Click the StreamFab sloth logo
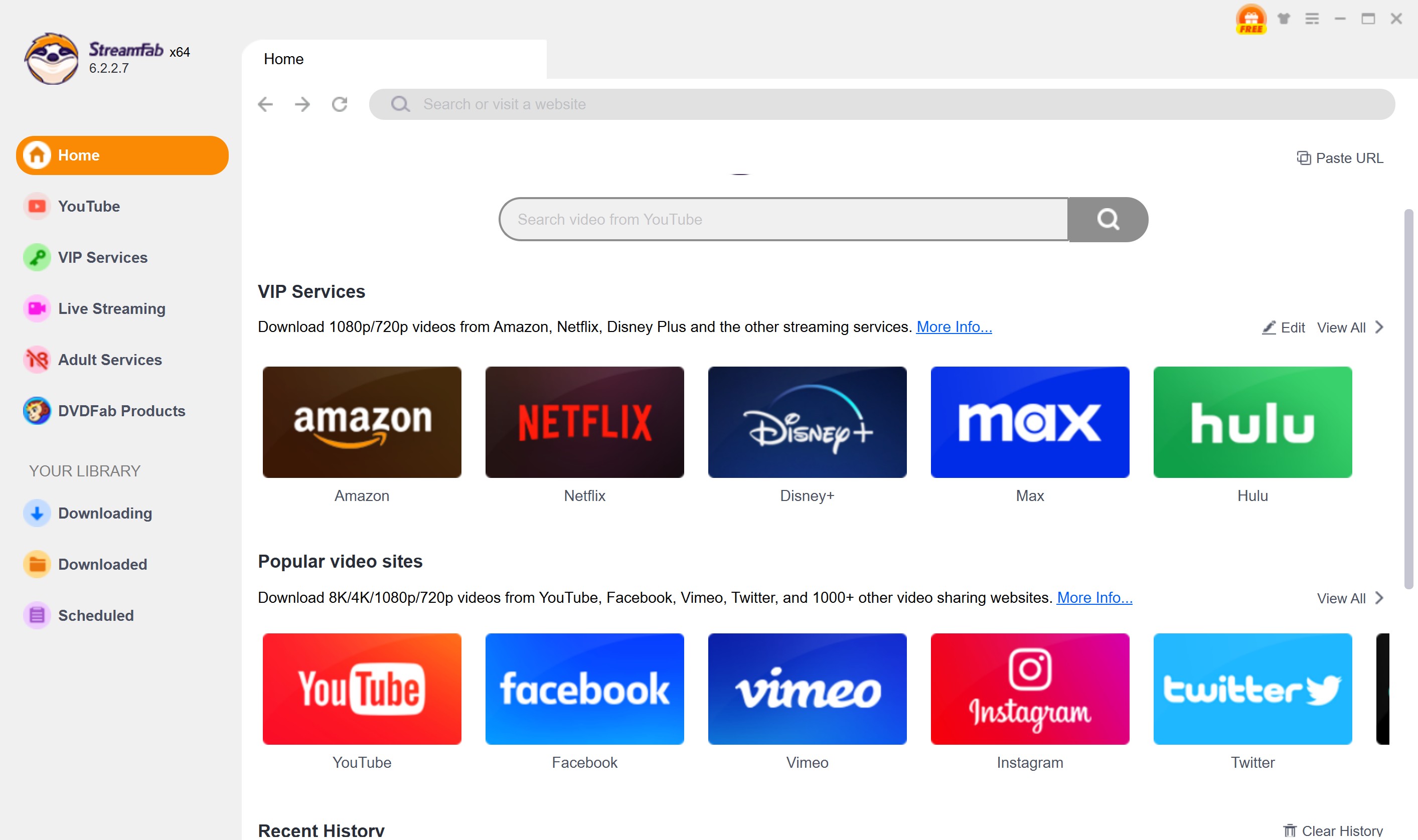The width and height of the screenshot is (1418, 840). (52, 59)
